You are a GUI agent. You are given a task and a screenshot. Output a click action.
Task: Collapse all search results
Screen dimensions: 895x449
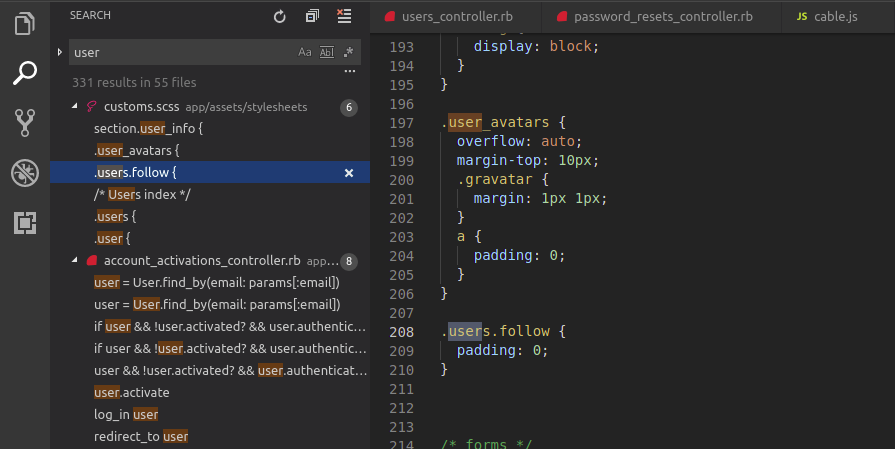coord(312,16)
